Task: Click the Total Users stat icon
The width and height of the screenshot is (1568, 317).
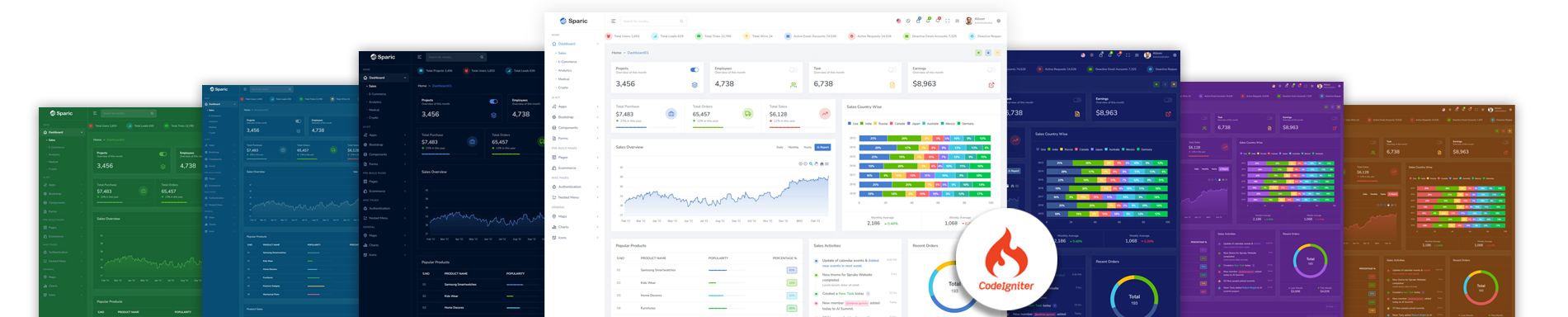Action: [609, 36]
